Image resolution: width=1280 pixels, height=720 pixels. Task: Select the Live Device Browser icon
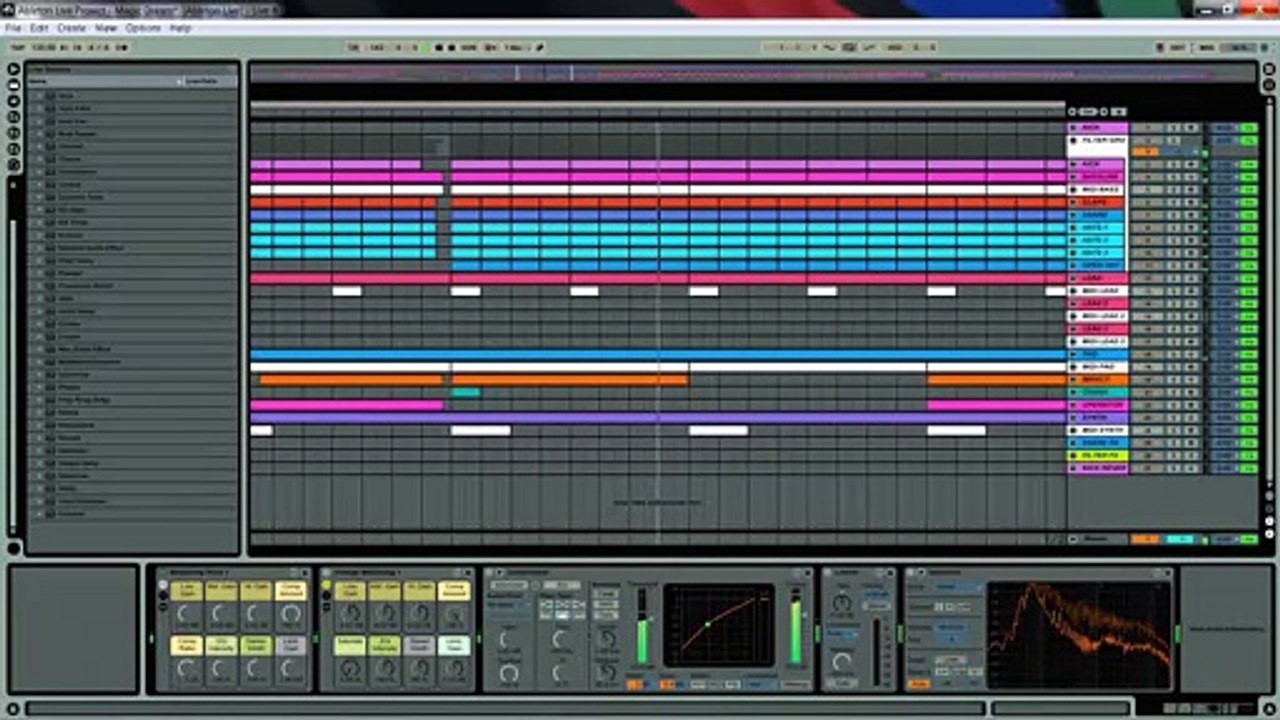14,85
